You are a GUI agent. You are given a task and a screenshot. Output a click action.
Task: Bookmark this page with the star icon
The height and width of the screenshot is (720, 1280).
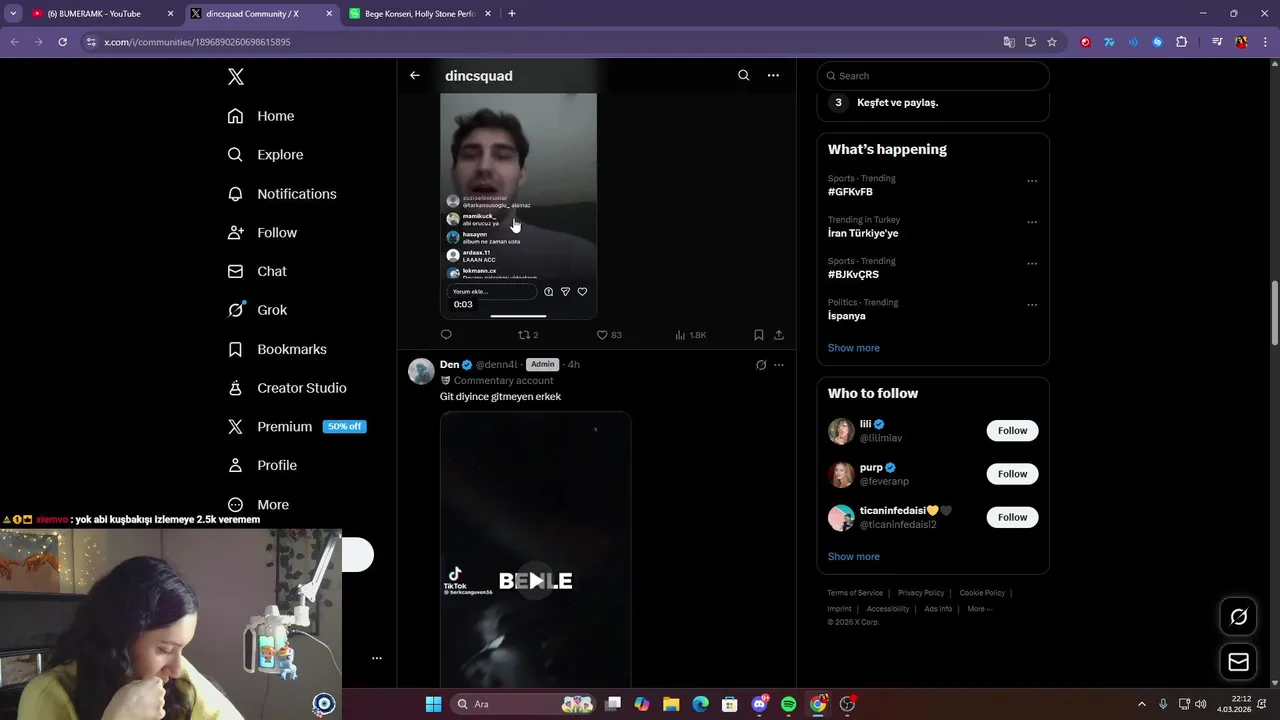pyautogui.click(x=1052, y=42)
